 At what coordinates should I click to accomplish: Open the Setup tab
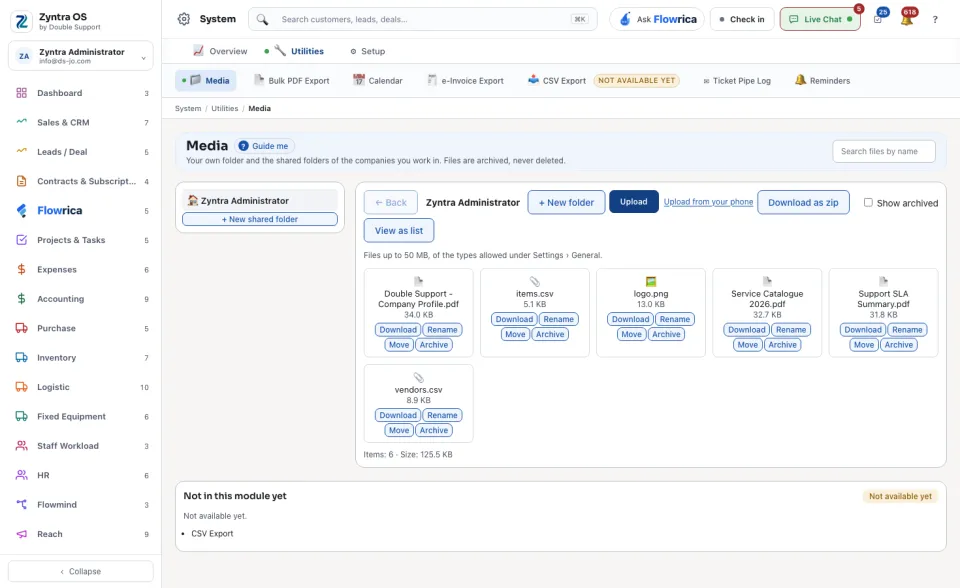click(x=367, y=51)
